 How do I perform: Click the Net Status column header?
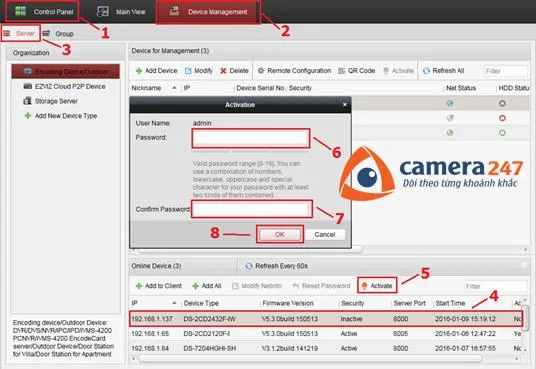pos(461,88)
